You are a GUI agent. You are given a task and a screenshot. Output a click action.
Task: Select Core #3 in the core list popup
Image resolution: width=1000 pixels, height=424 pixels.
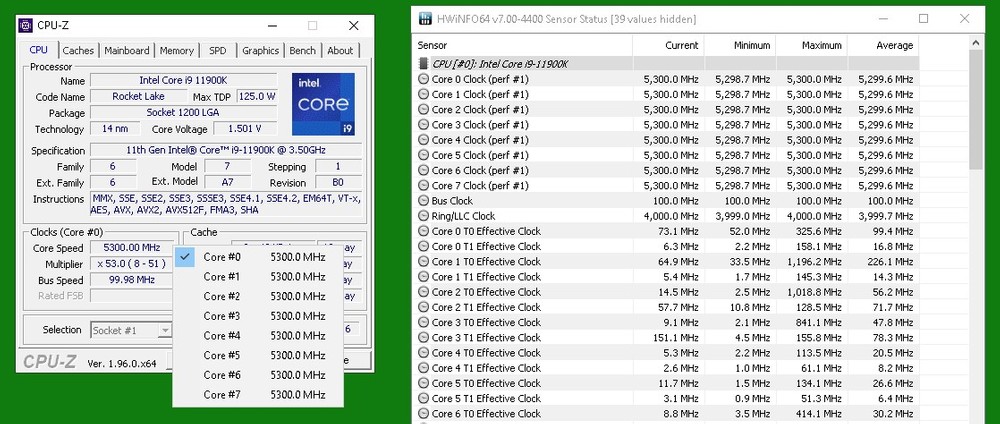tap(258, 316)
